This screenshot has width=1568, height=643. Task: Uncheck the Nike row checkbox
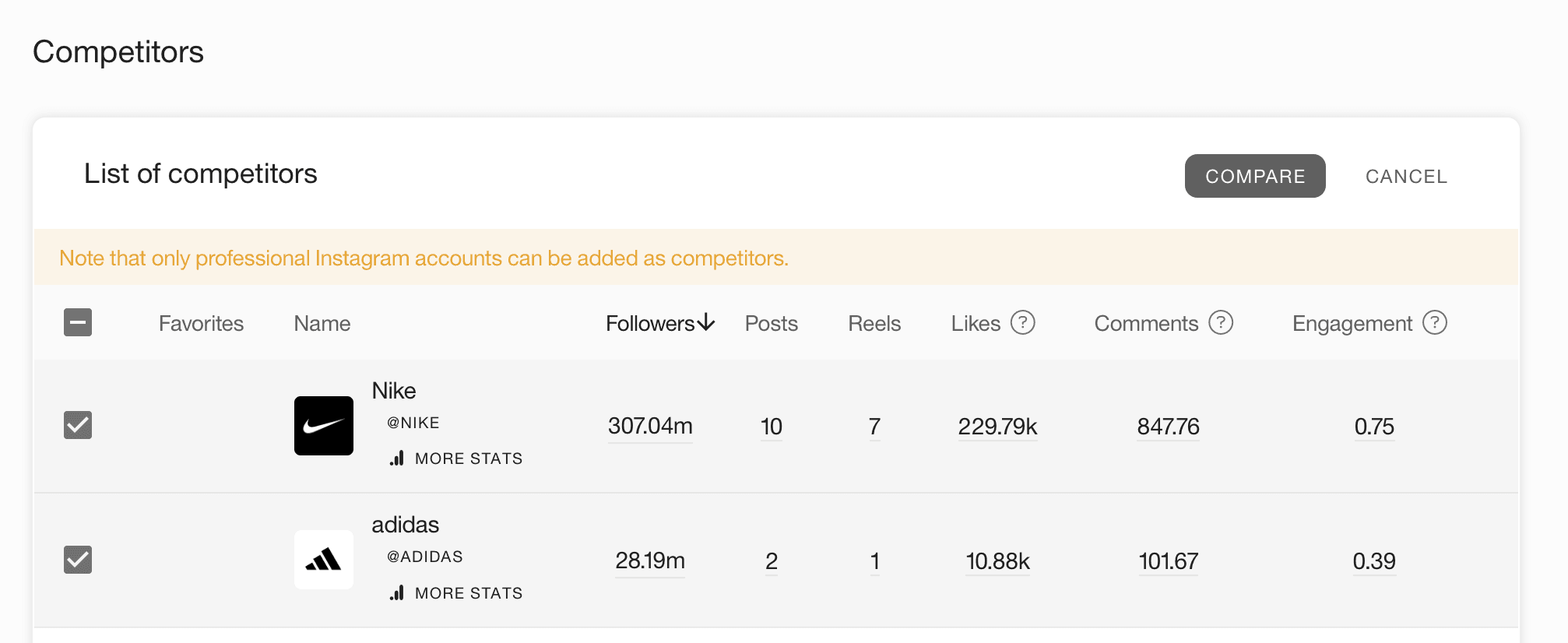coord(78,425)
